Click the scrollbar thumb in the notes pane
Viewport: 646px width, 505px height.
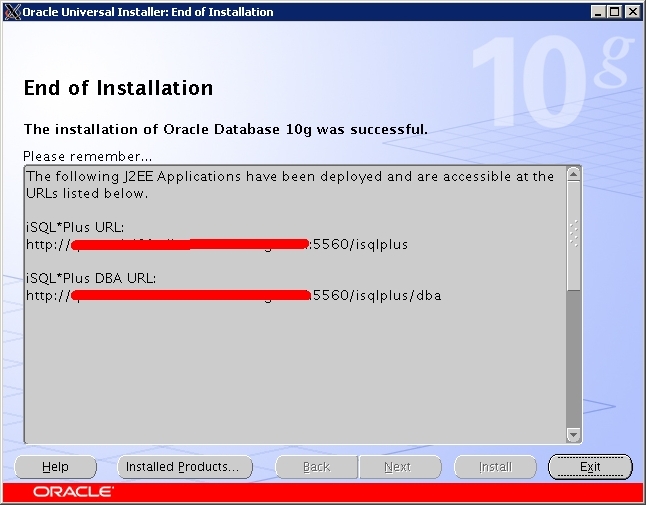pos(573,236)
